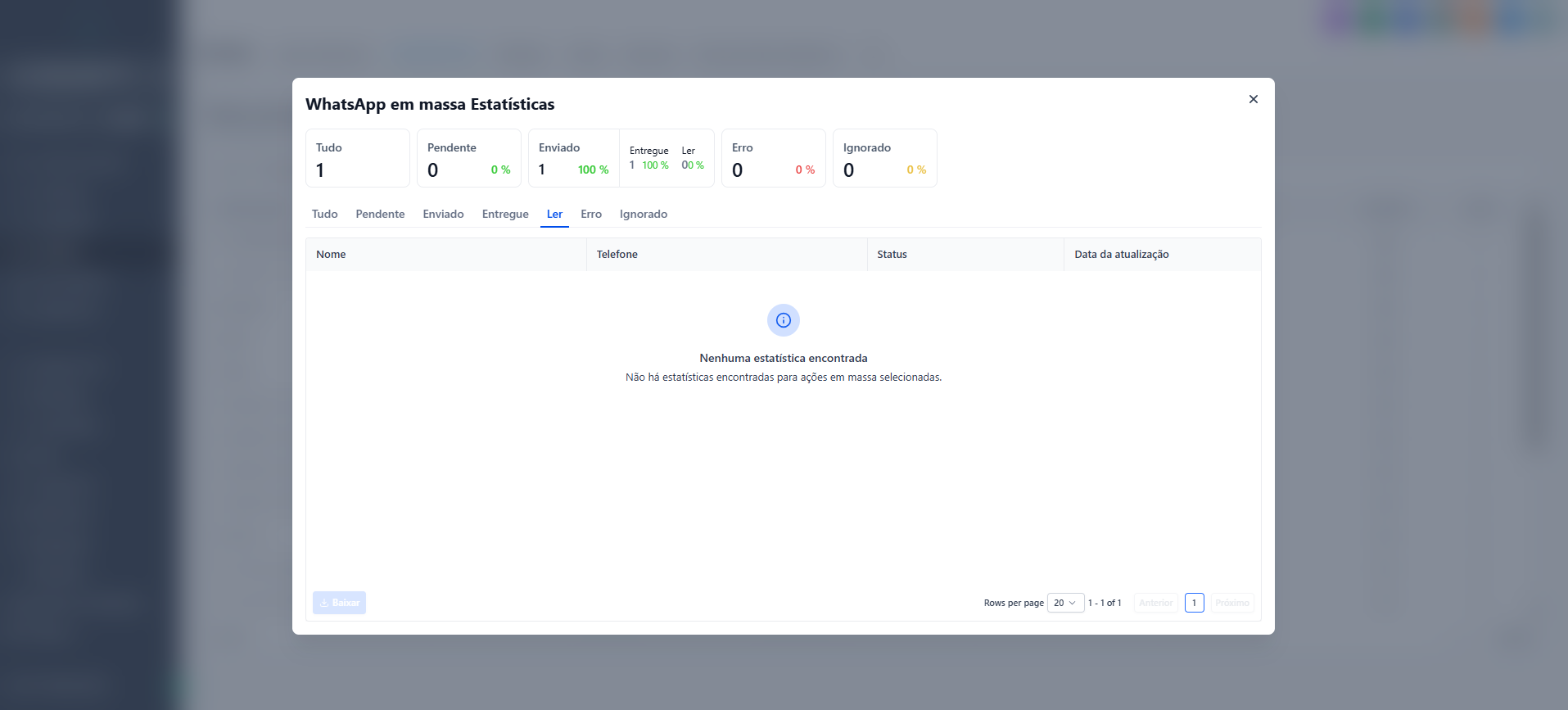Image resolution: width=1568 pixels, height=710 pixels.
Task: Click the Telefone column header
Action: 726,255
